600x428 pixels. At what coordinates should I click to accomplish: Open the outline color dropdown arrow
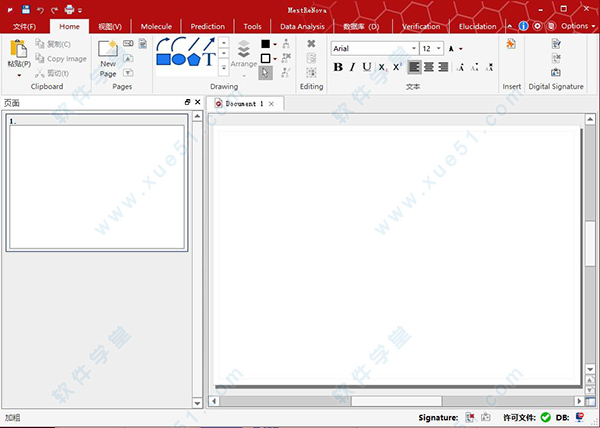pyautogui.click(x=275, y=59)
